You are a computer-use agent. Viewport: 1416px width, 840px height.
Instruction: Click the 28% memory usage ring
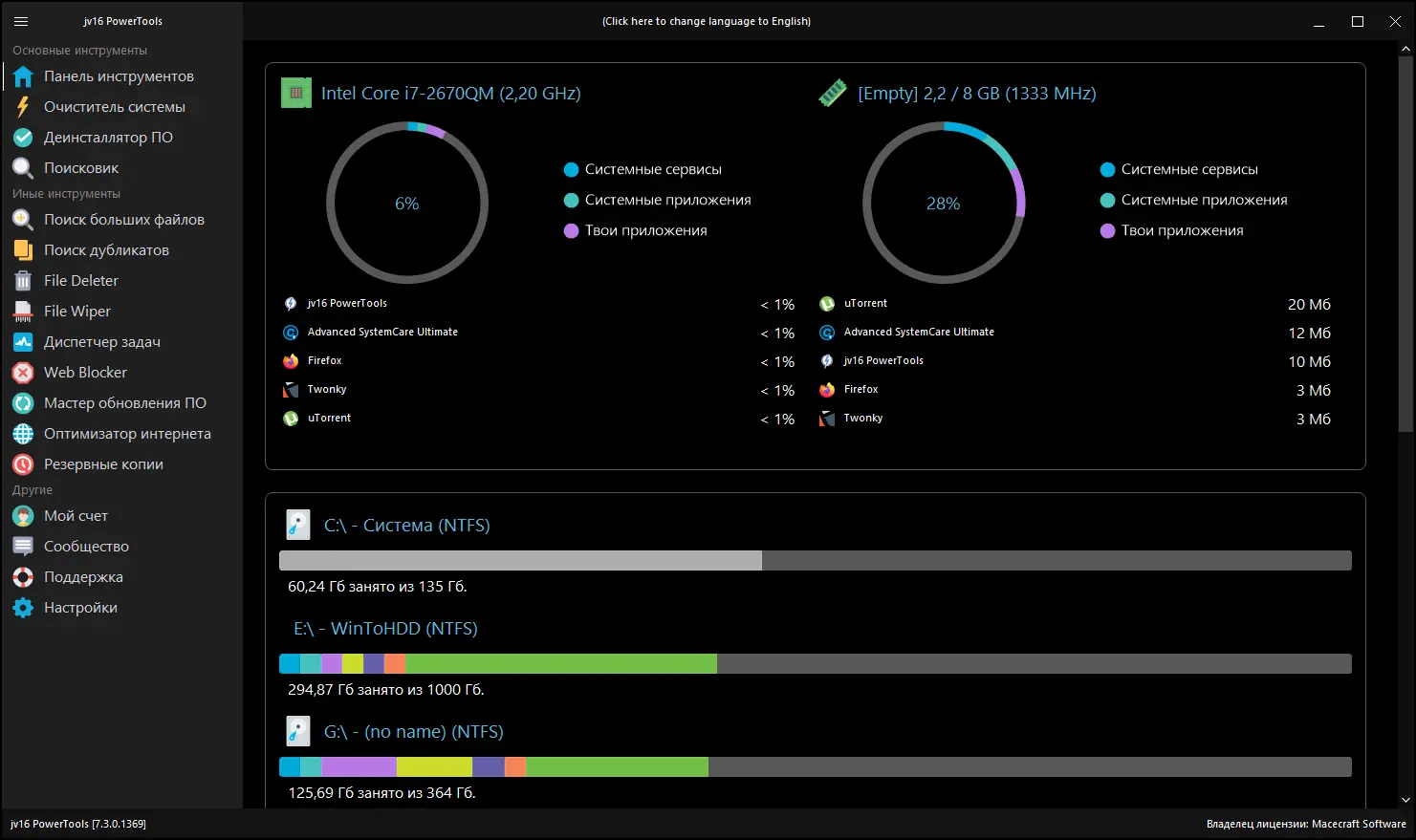[x=944, y=203]
